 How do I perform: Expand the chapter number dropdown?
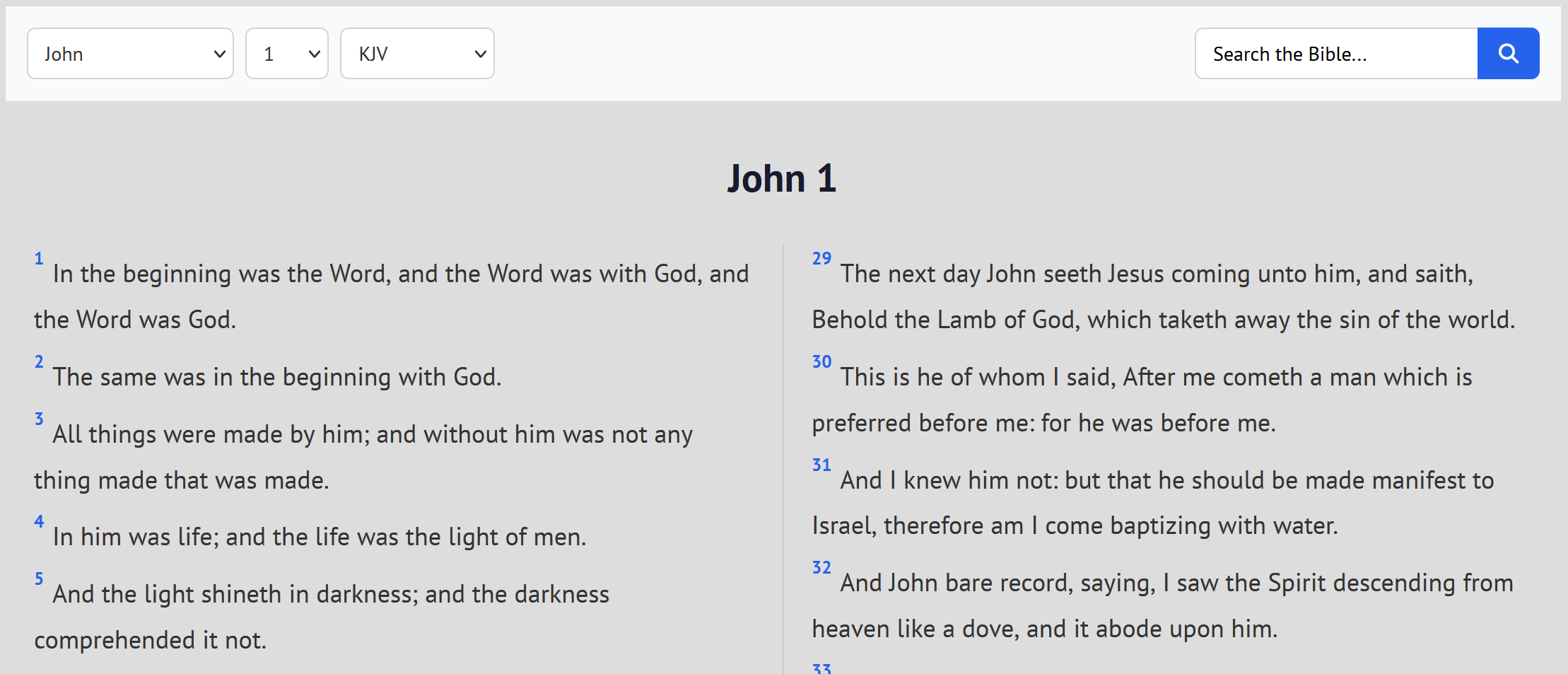click(x=286, y=54)
